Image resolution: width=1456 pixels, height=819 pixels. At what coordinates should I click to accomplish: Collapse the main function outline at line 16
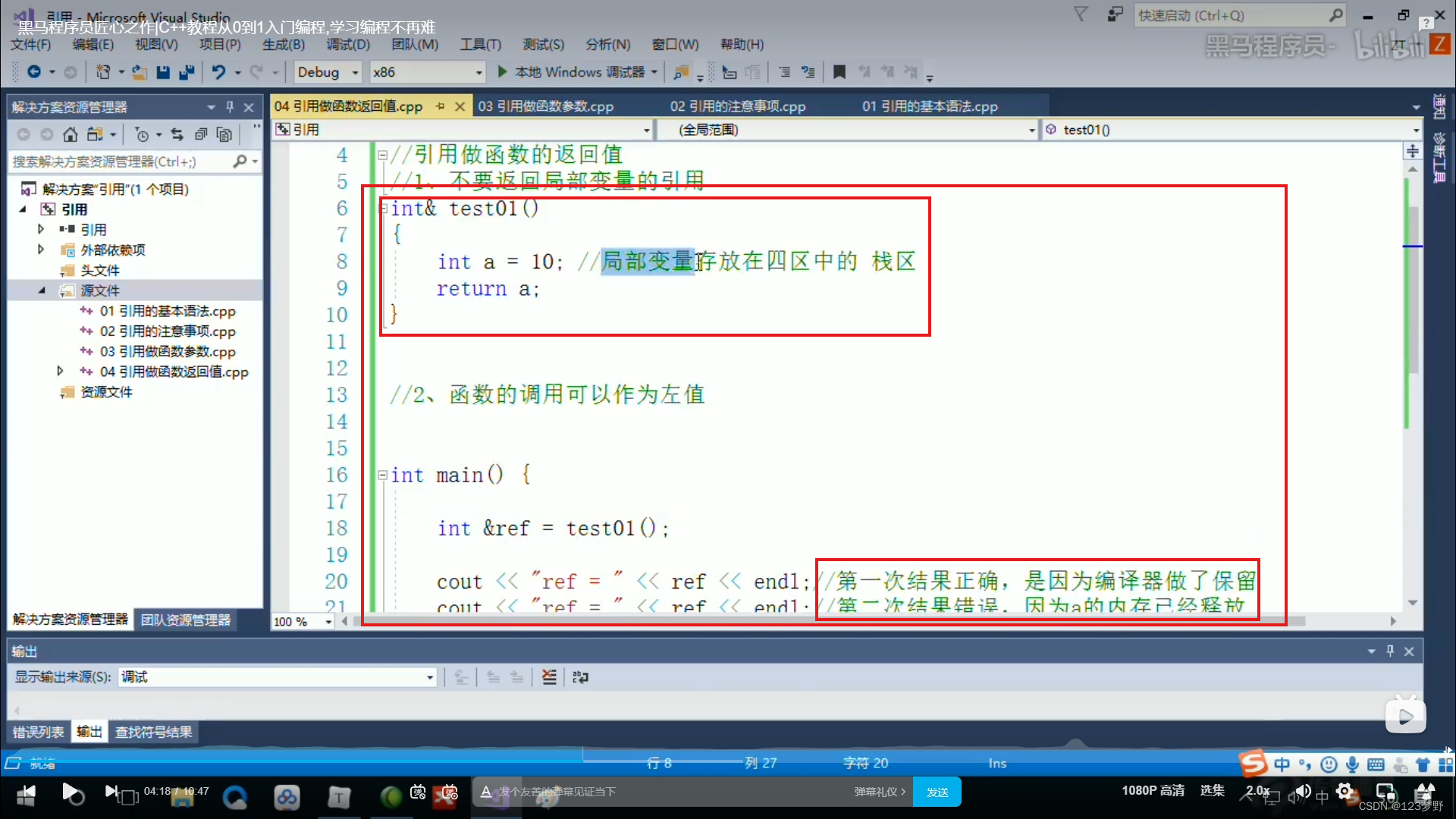(382, 475)
